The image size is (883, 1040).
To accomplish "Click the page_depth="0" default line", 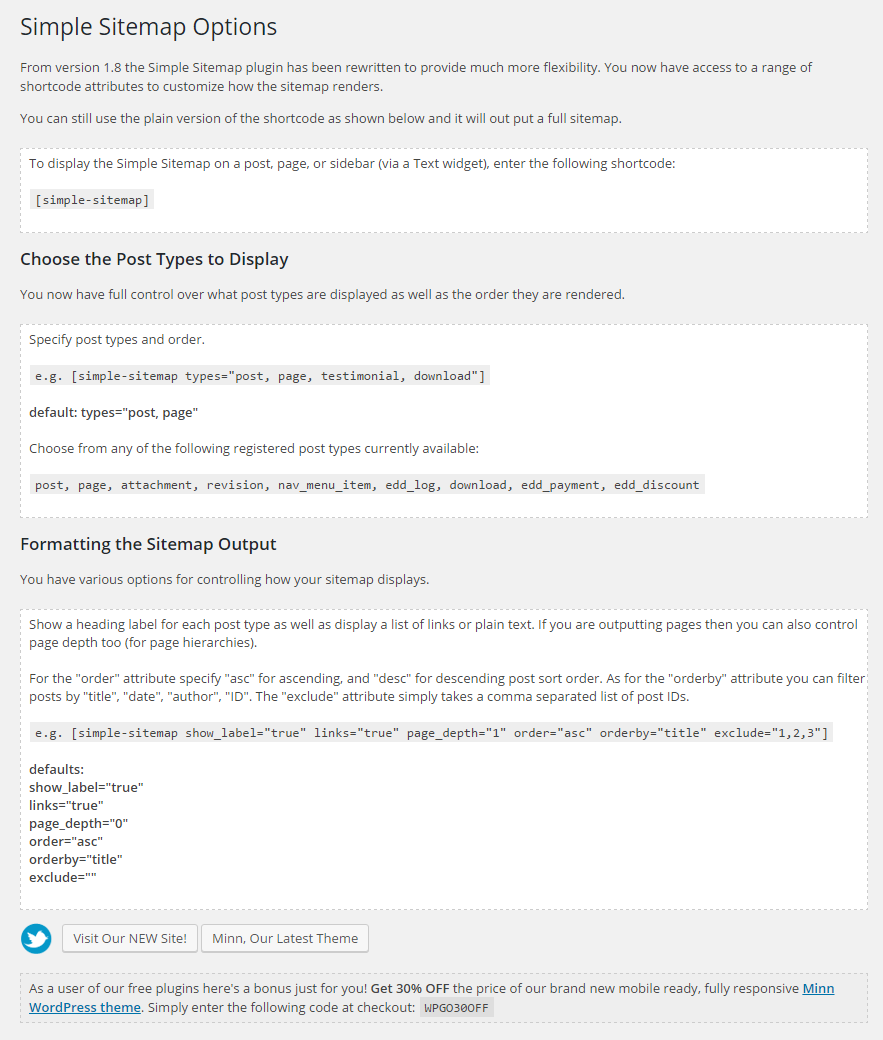I will [79, 823].
